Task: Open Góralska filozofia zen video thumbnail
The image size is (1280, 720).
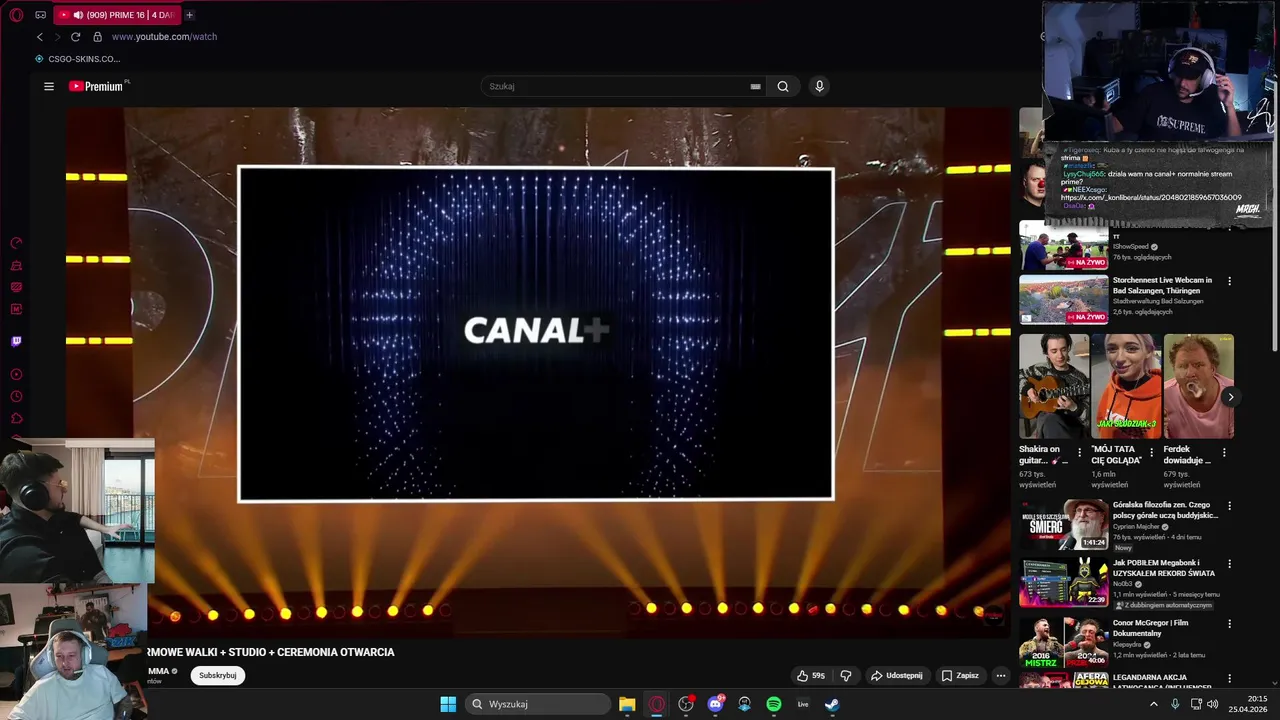Action: click(x=1064, y=525)
